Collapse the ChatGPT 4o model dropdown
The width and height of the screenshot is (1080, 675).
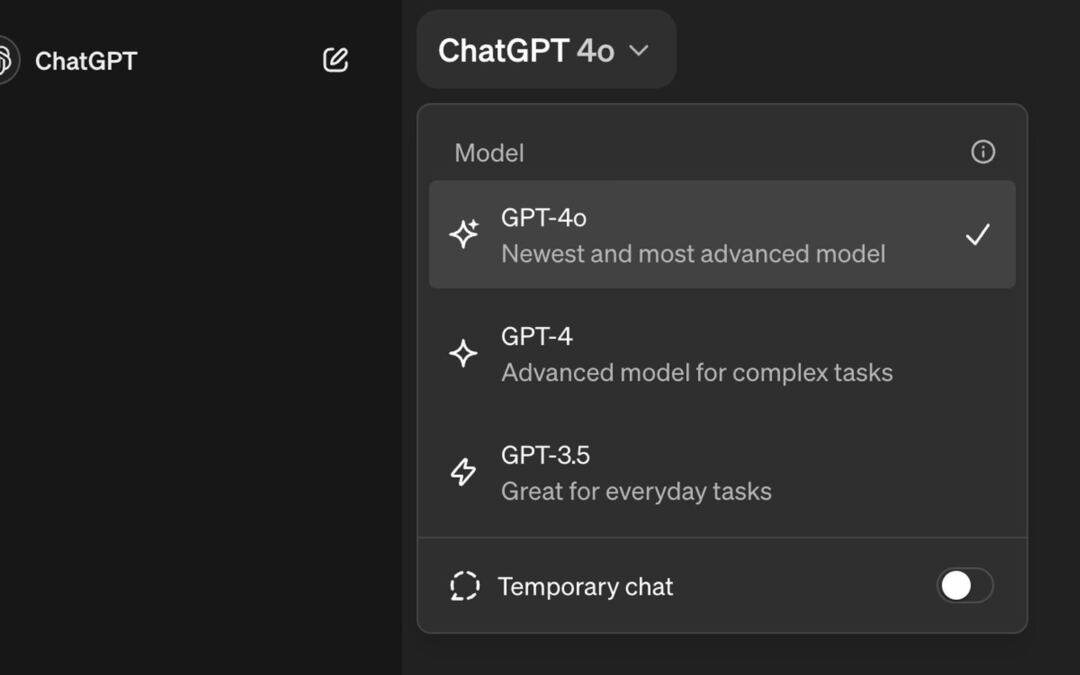[545, 50]
